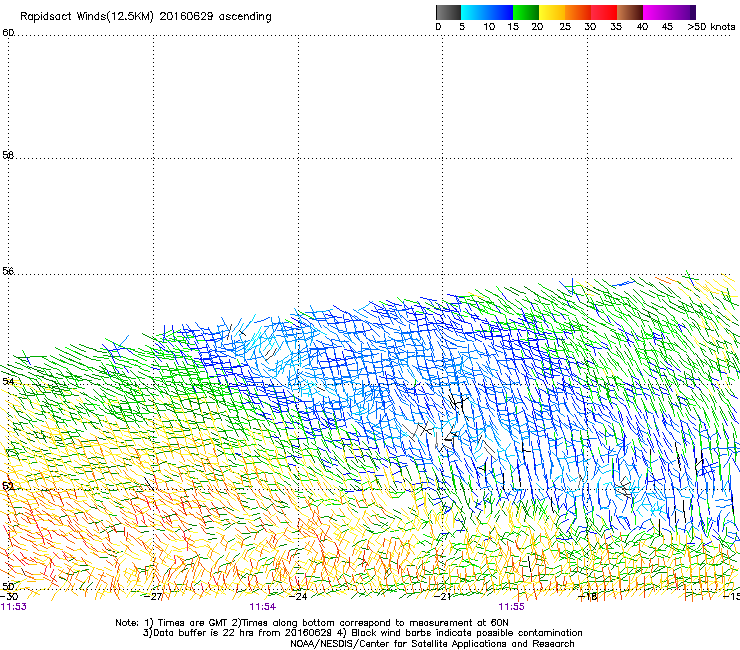Click the "Rapidscat Winds(12.5KM) 20160629 ascending" title
The height and width of the screenshot is (650, 740).
146,17
